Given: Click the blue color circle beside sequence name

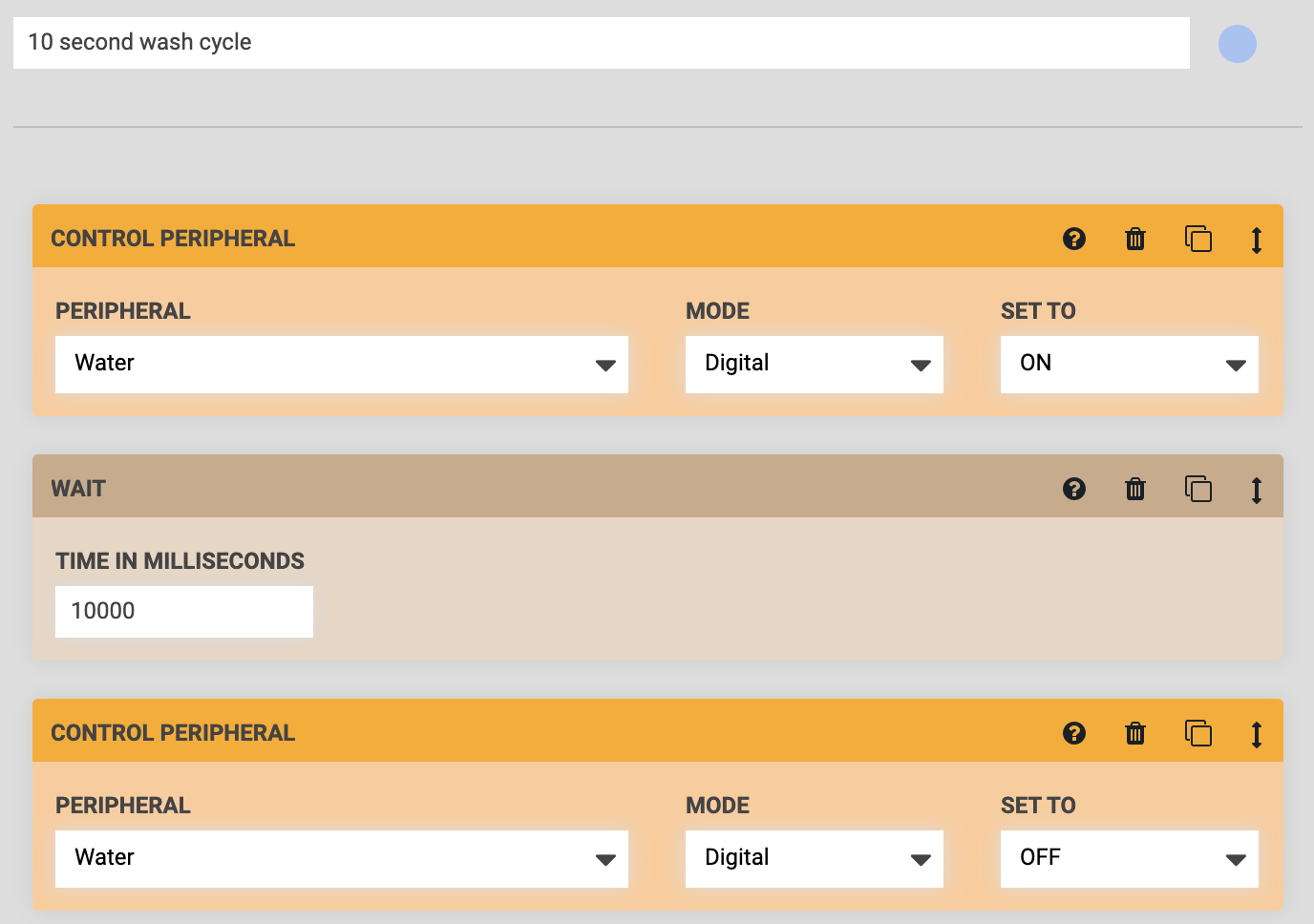Looking at the screenshot, I should coord(1237,44).
